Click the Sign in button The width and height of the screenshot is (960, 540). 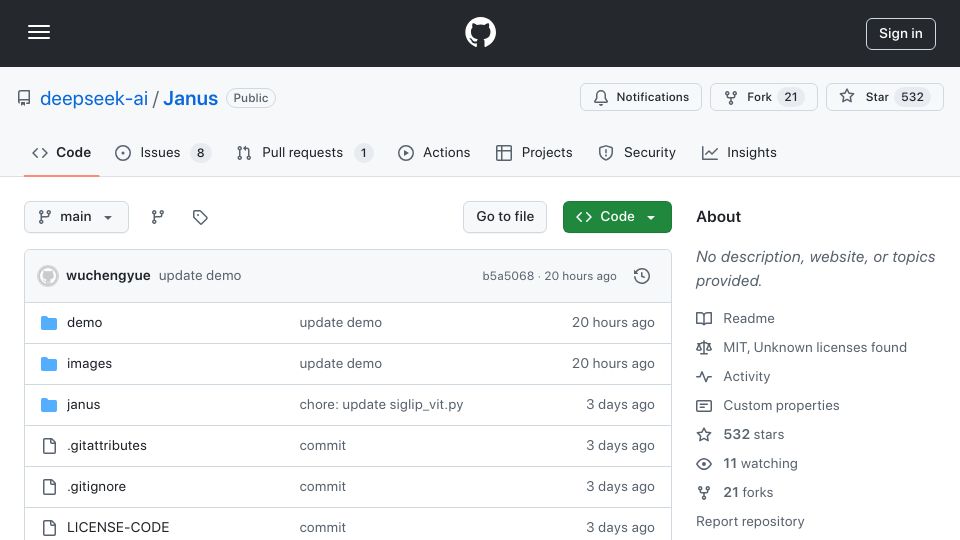click(901, 34)
